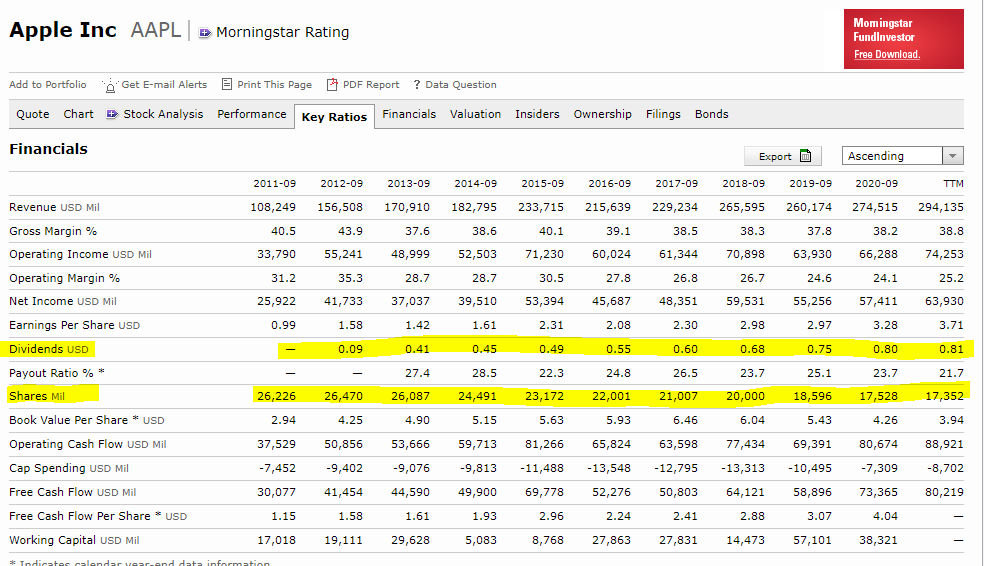
Task: Click the Earnings Per Share row label
Action: point(74,326)
